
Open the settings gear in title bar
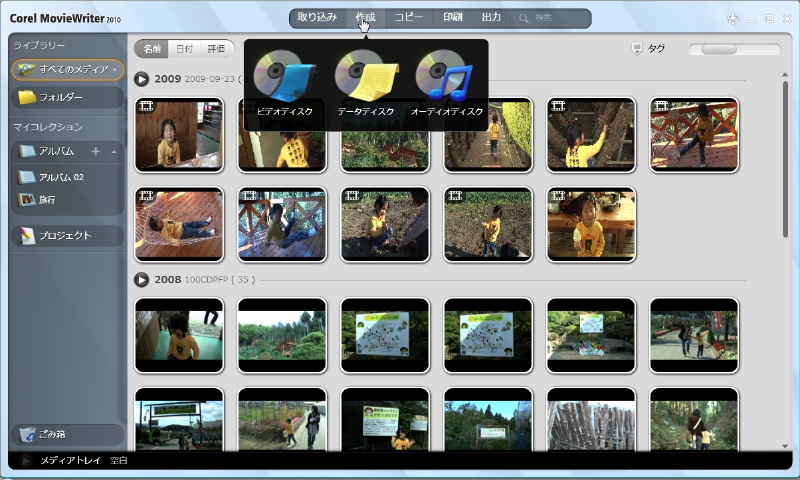click(733, 18)
